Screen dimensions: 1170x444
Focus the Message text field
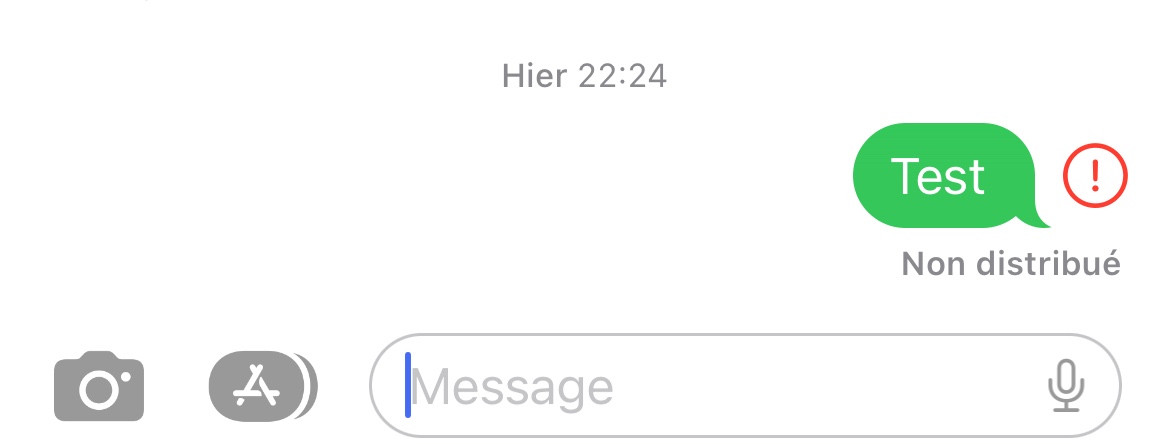(745, 385)
